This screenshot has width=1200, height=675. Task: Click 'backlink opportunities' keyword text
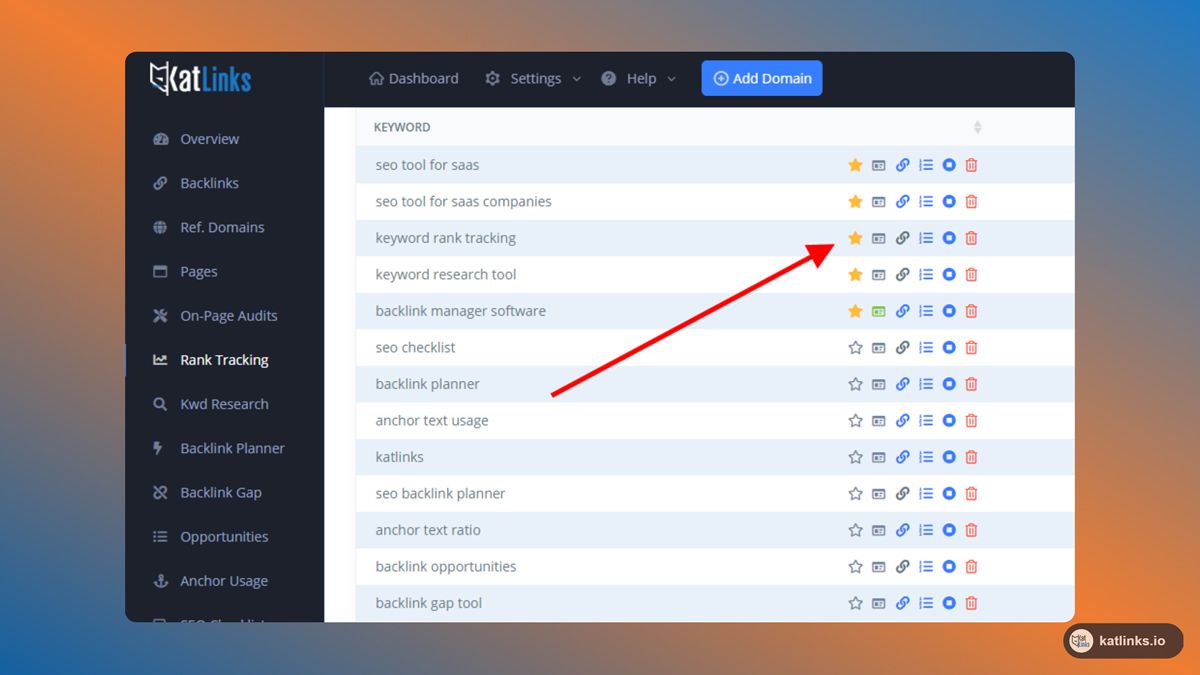(x=446, y=566)
